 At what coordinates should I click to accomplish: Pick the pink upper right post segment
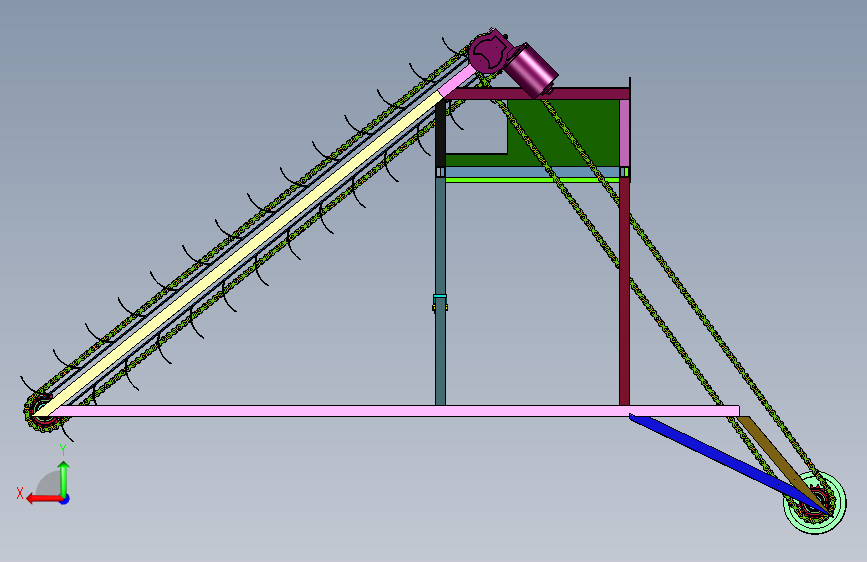point(624,133)
